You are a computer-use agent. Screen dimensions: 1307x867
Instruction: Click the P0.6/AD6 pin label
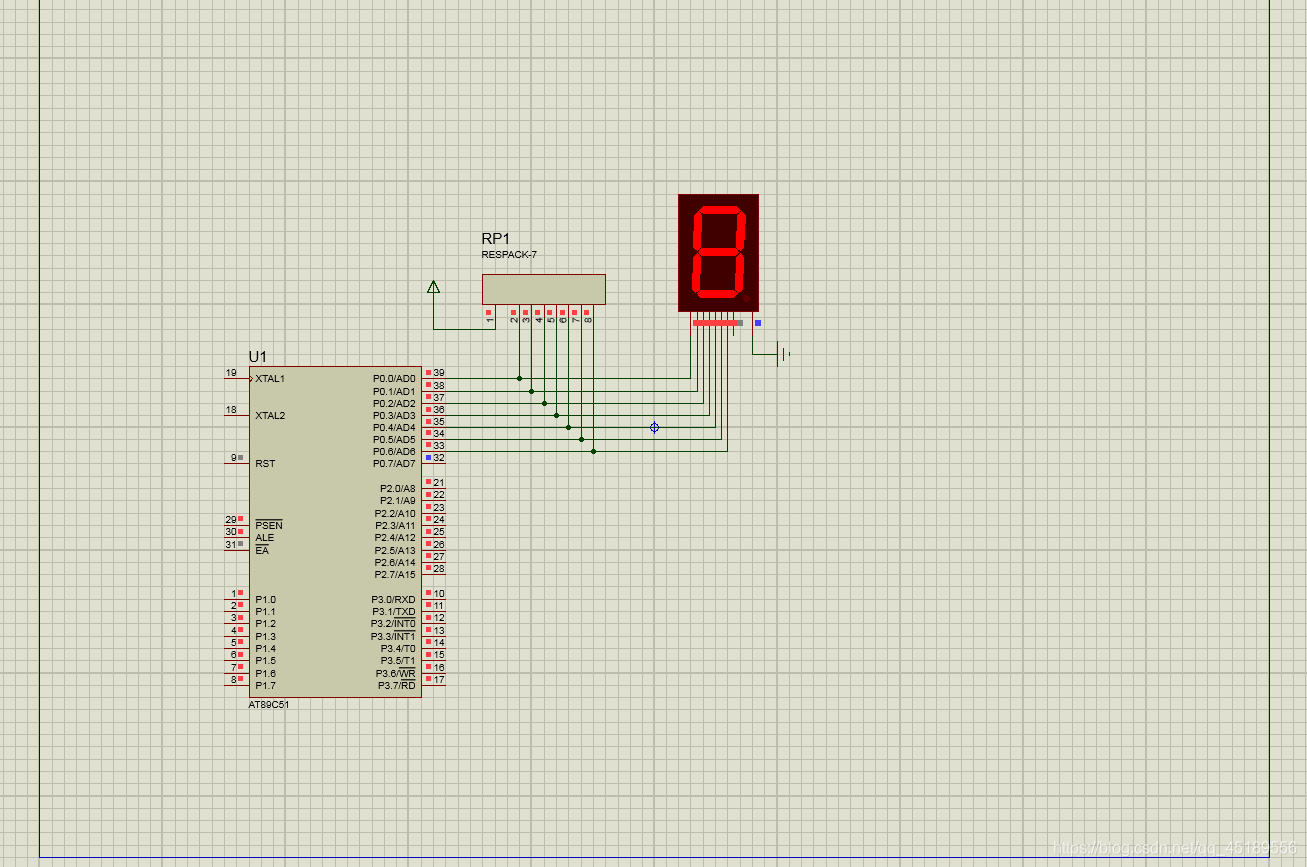click(x=394, y=452)
